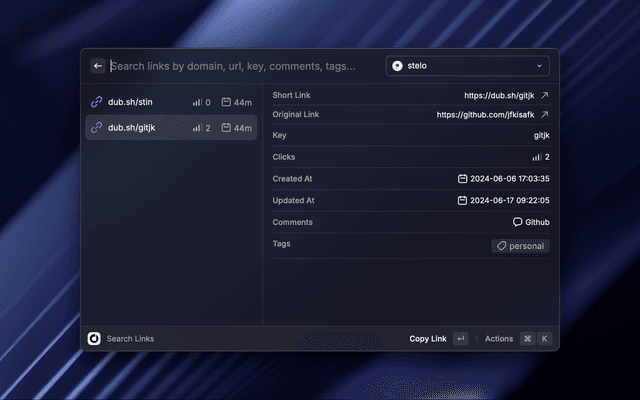Click link icon next to dub.sh/stin
The image size is (640, 400).
[x=97, y=102]
